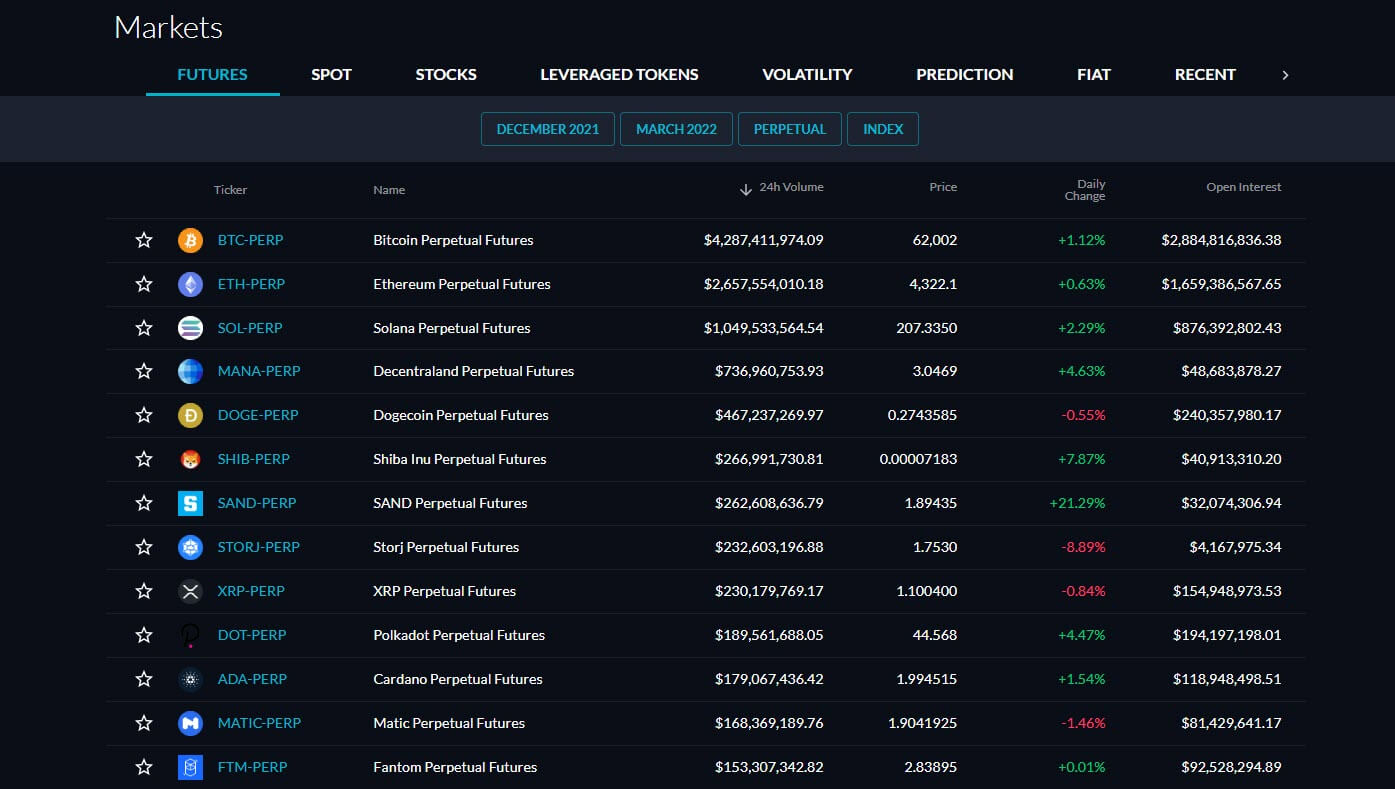The image size is (1395, 789).
Task: Open the STORJ-PERP ticker link
Action: (258, 547)
